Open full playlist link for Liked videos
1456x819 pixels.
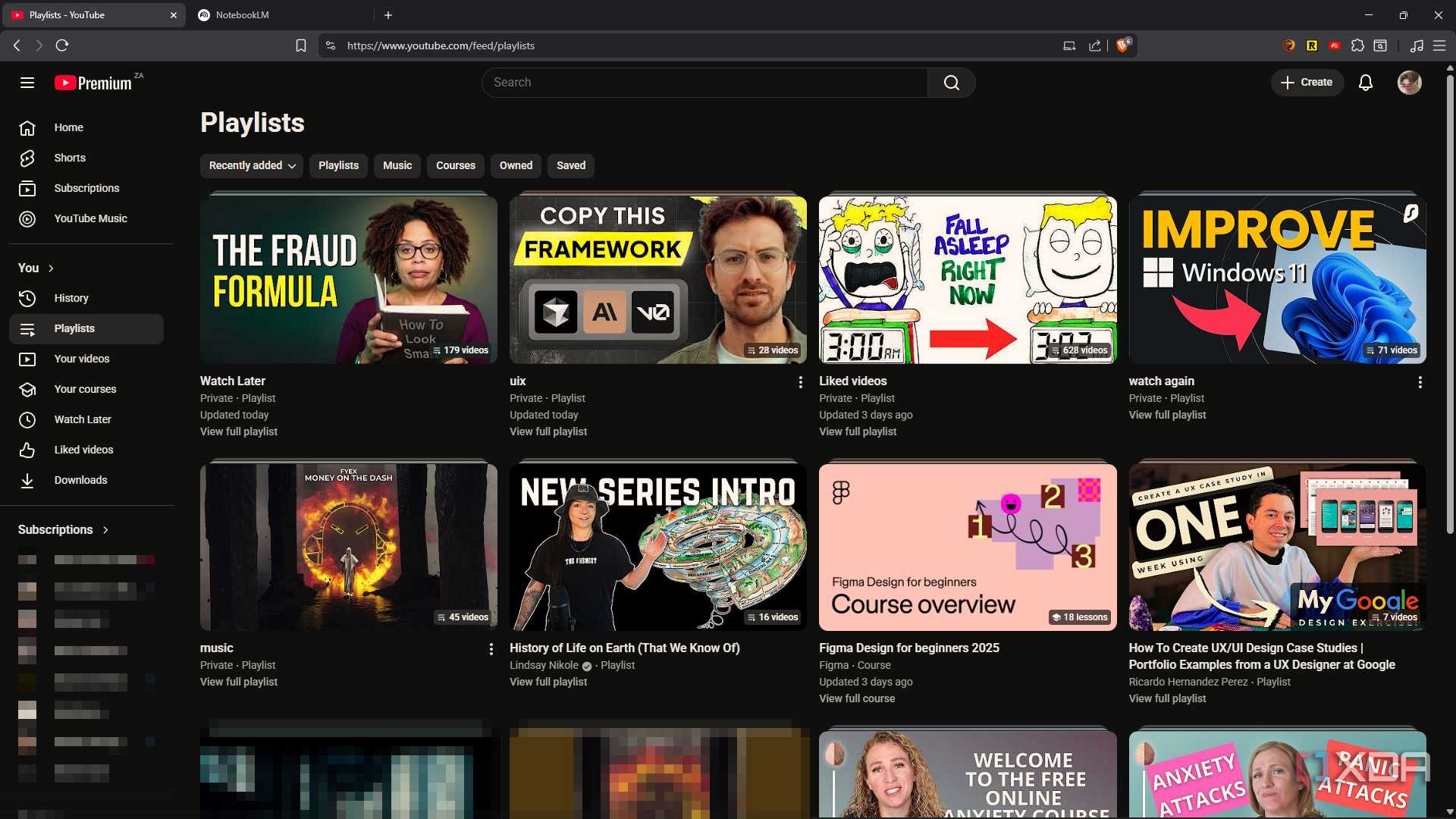pyautogui.click(x=857, y=431)
